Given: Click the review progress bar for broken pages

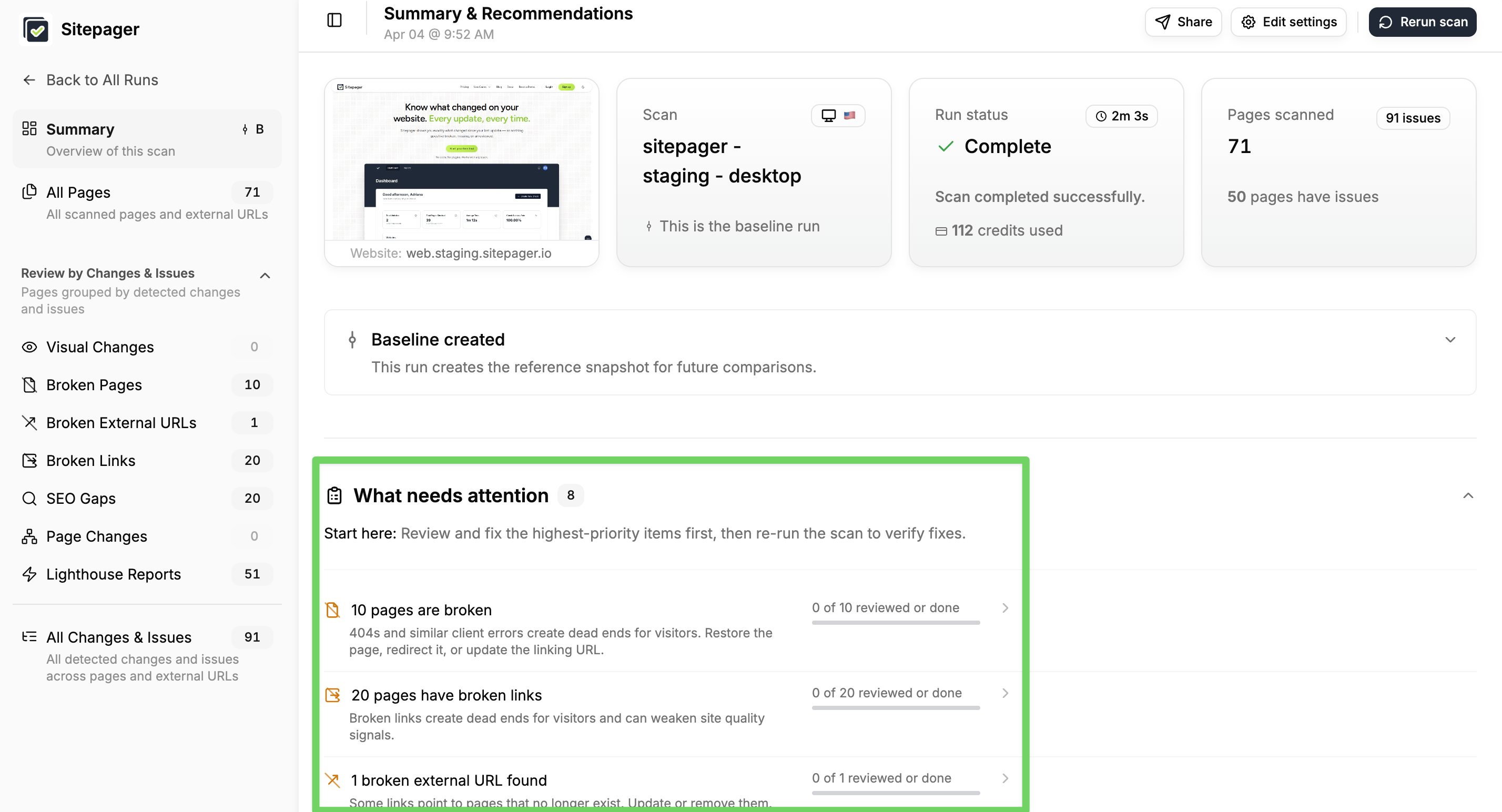Looking at the screenshot, I should [x=895, y=623].
